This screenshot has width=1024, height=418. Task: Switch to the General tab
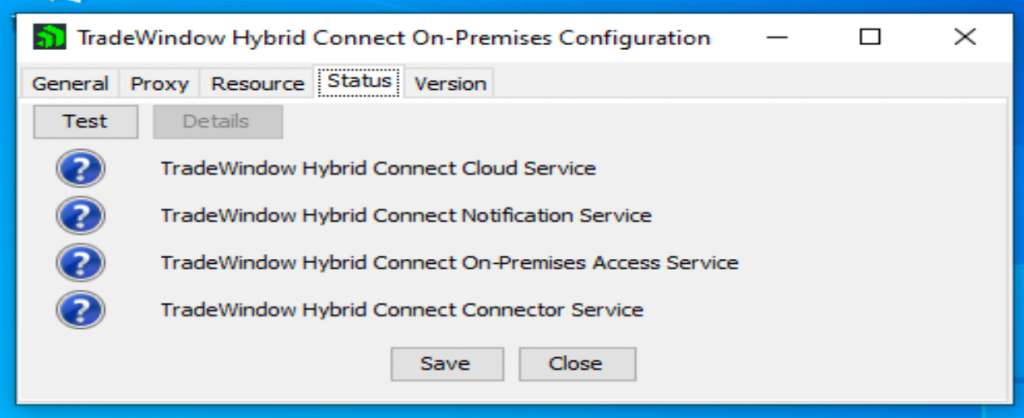coord(70,84)
